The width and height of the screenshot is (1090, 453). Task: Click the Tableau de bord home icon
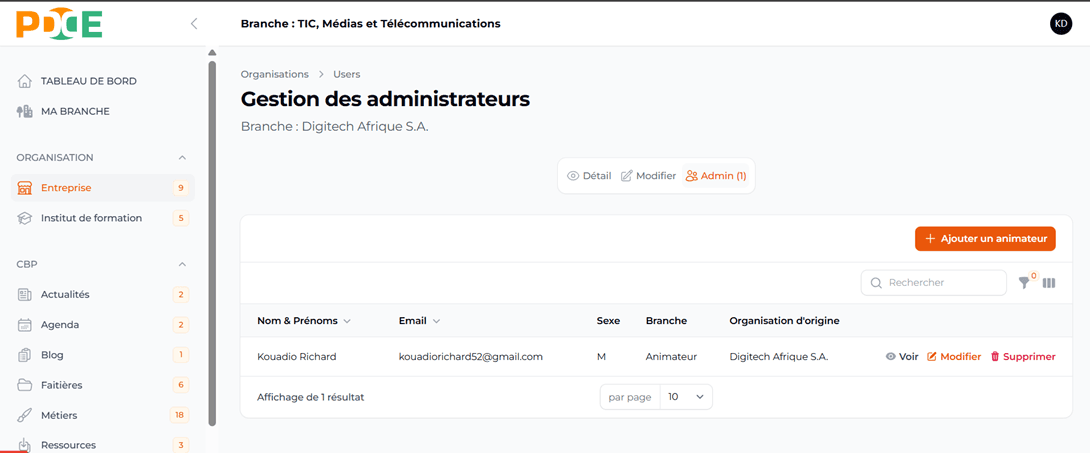coord(24,81)
